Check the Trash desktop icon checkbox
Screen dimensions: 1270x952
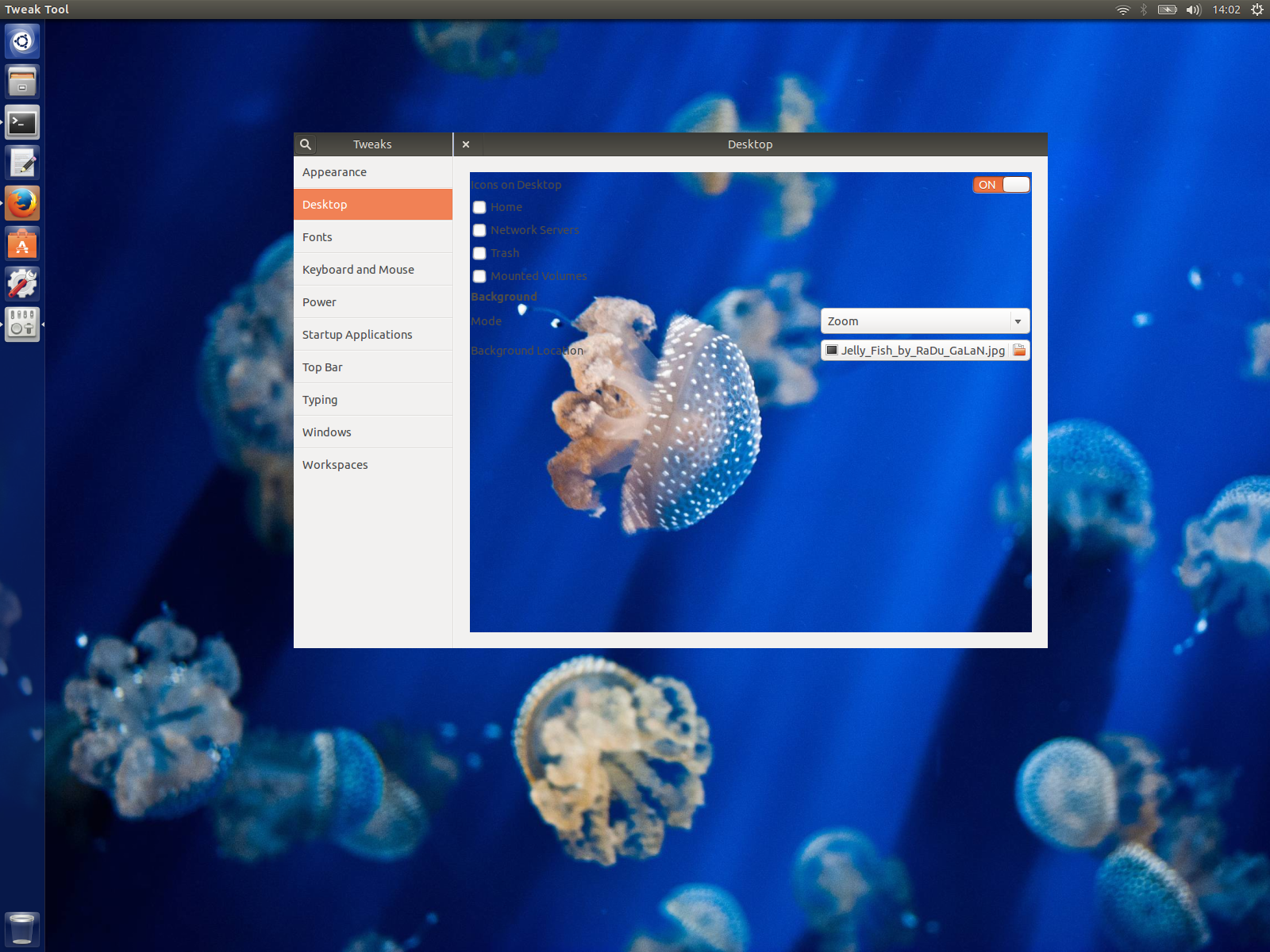[479, 253]
